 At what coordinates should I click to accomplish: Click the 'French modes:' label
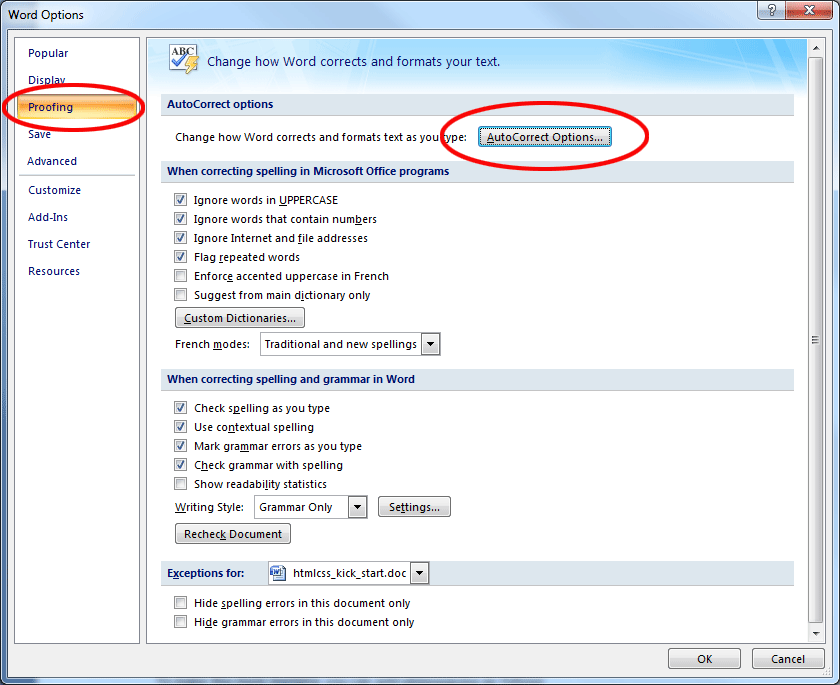213,344
